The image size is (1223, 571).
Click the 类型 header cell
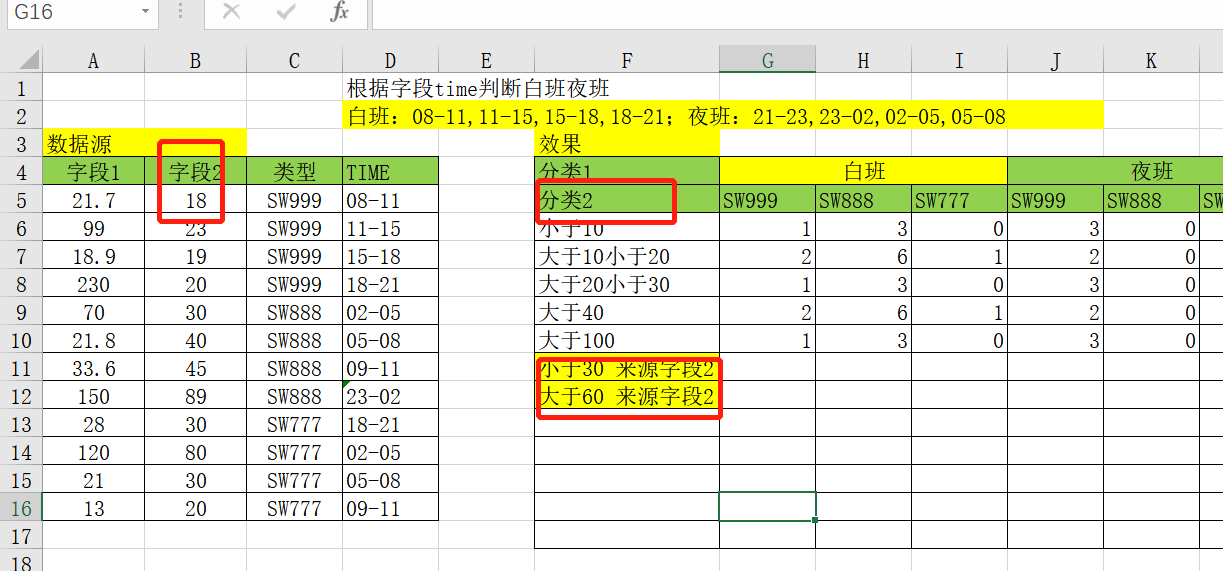294,172
